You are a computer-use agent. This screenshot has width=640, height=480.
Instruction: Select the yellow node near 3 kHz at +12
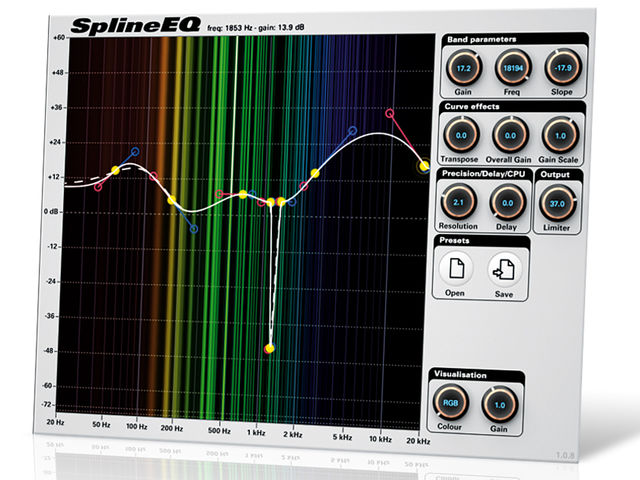click(x=315, y=173)
